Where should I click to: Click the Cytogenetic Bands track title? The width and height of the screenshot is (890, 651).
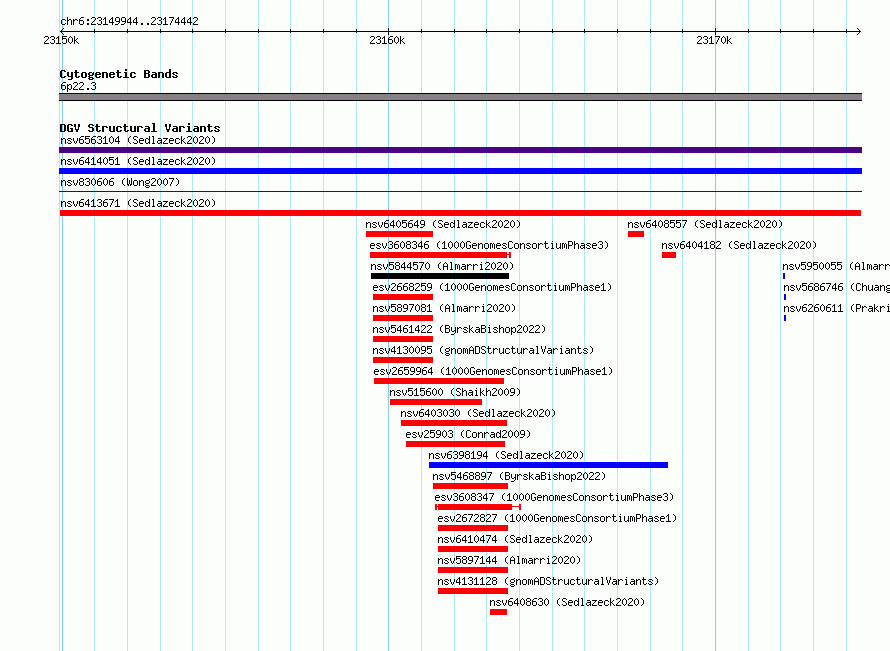(119, 74)
